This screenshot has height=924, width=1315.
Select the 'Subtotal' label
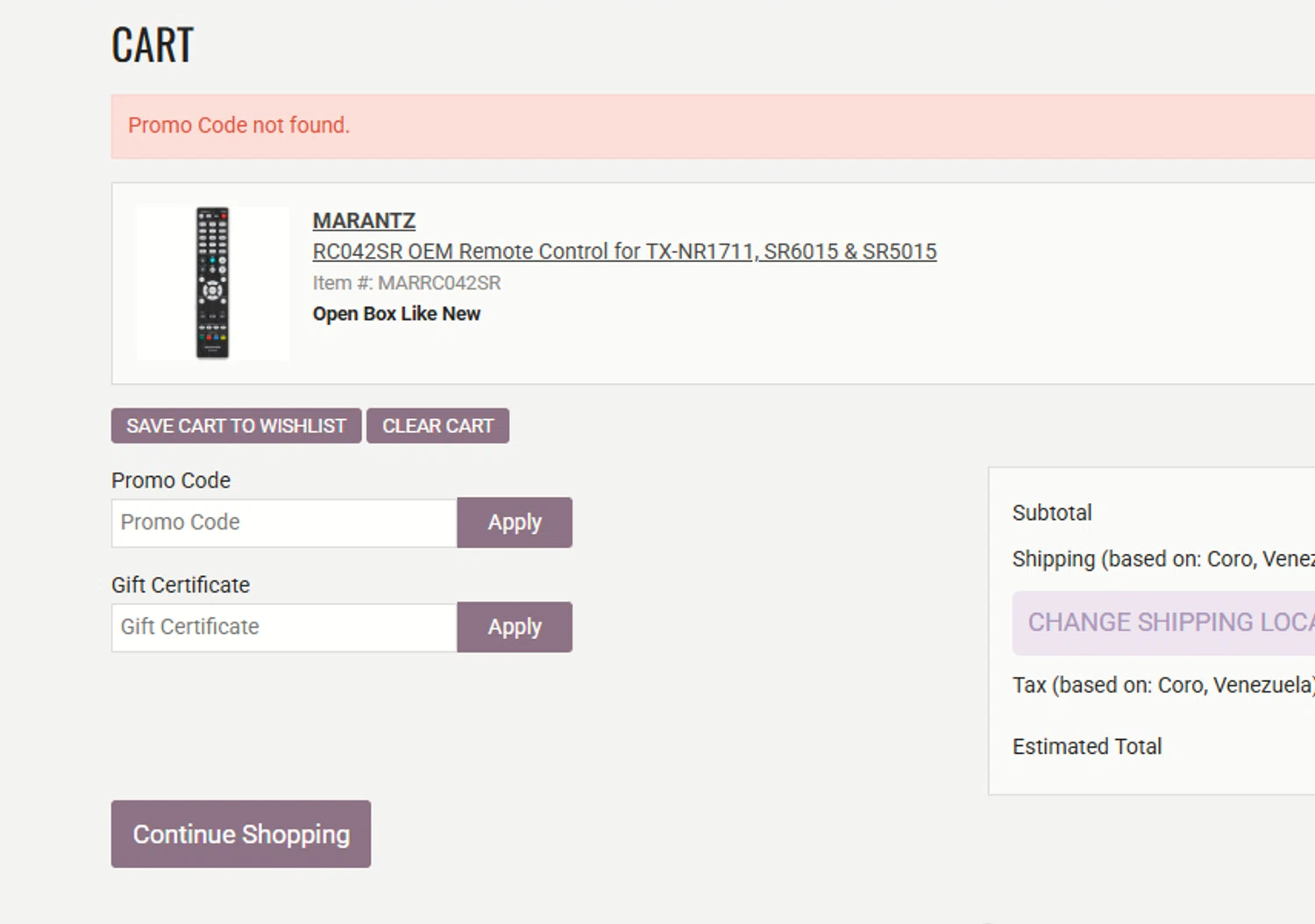coord(1052,513)
